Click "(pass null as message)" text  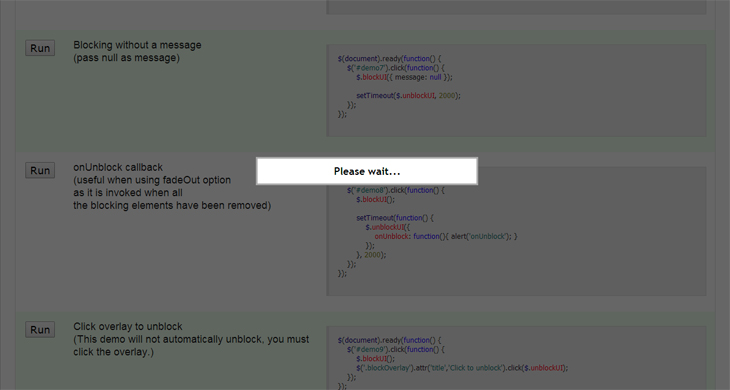point(126,58)
